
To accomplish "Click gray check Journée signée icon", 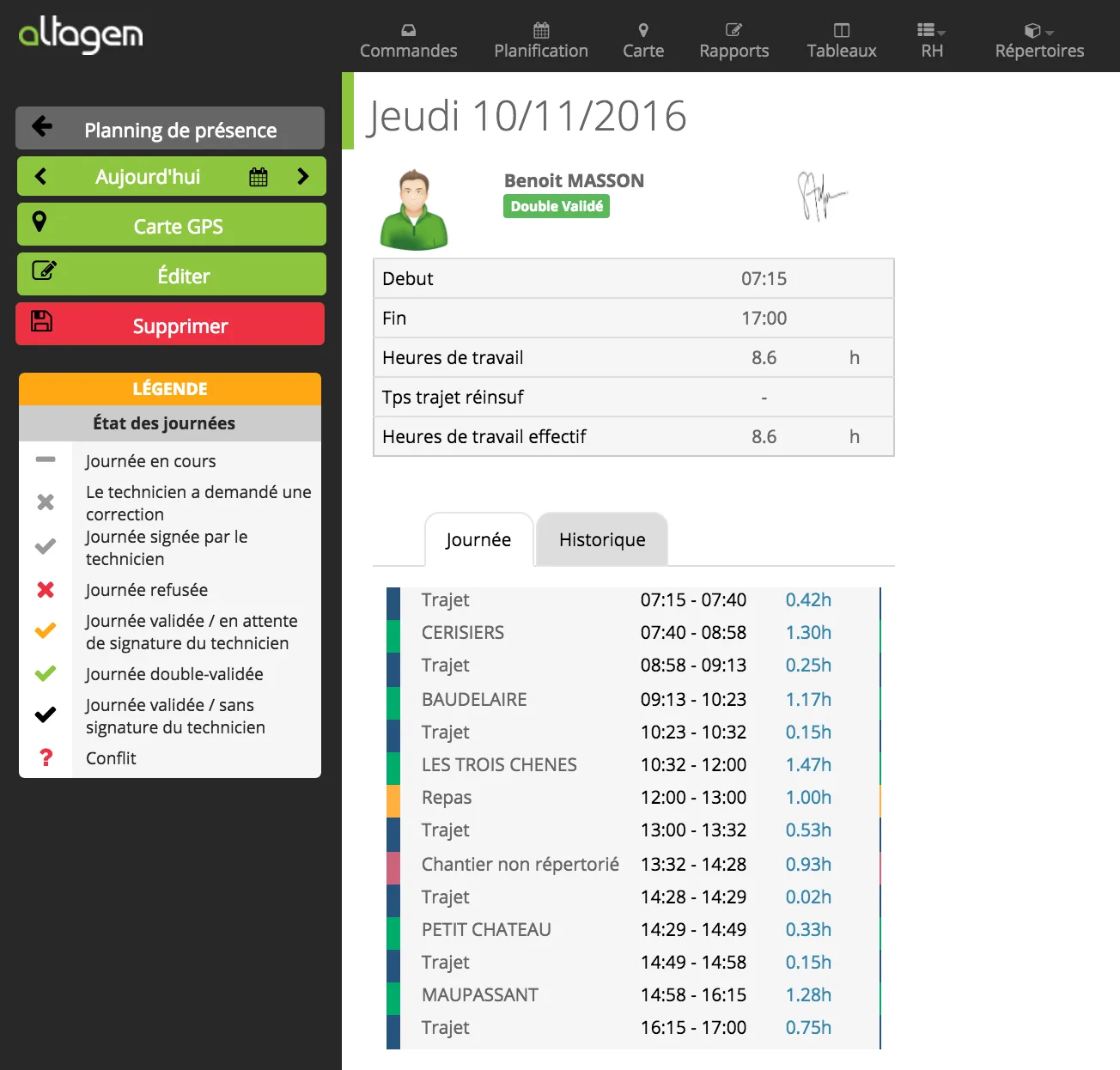I will pyautogui.click(x=46, y=546).
